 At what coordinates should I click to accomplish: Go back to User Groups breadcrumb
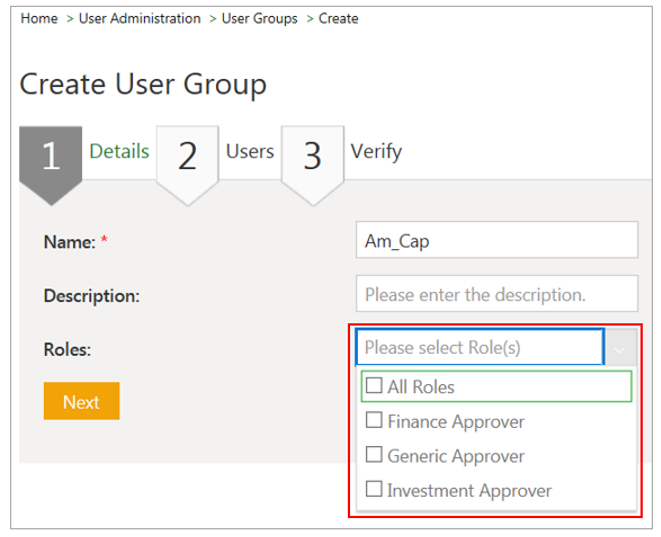click(x=259, y=19)
